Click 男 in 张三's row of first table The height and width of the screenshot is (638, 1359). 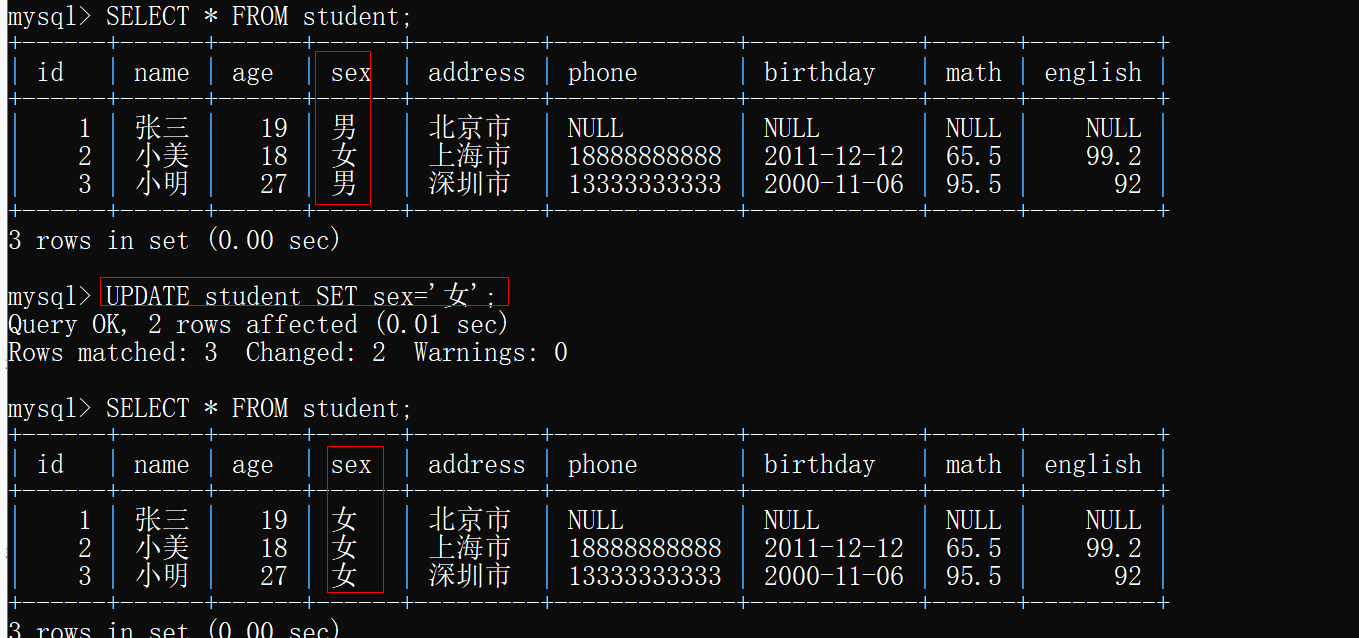point(344,128)
